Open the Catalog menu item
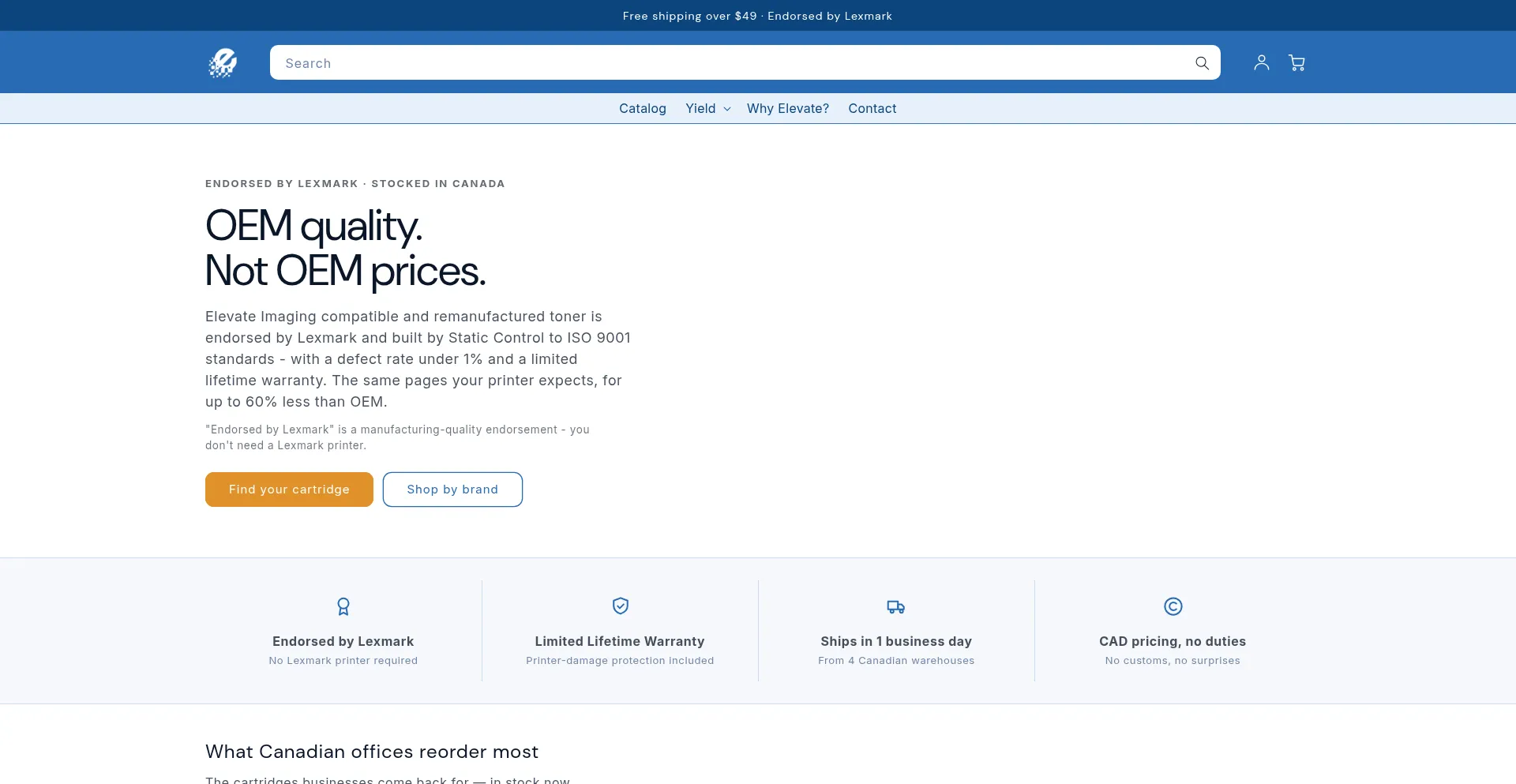The width and height of the screenshot is (1516, 784). pos(643,108)
